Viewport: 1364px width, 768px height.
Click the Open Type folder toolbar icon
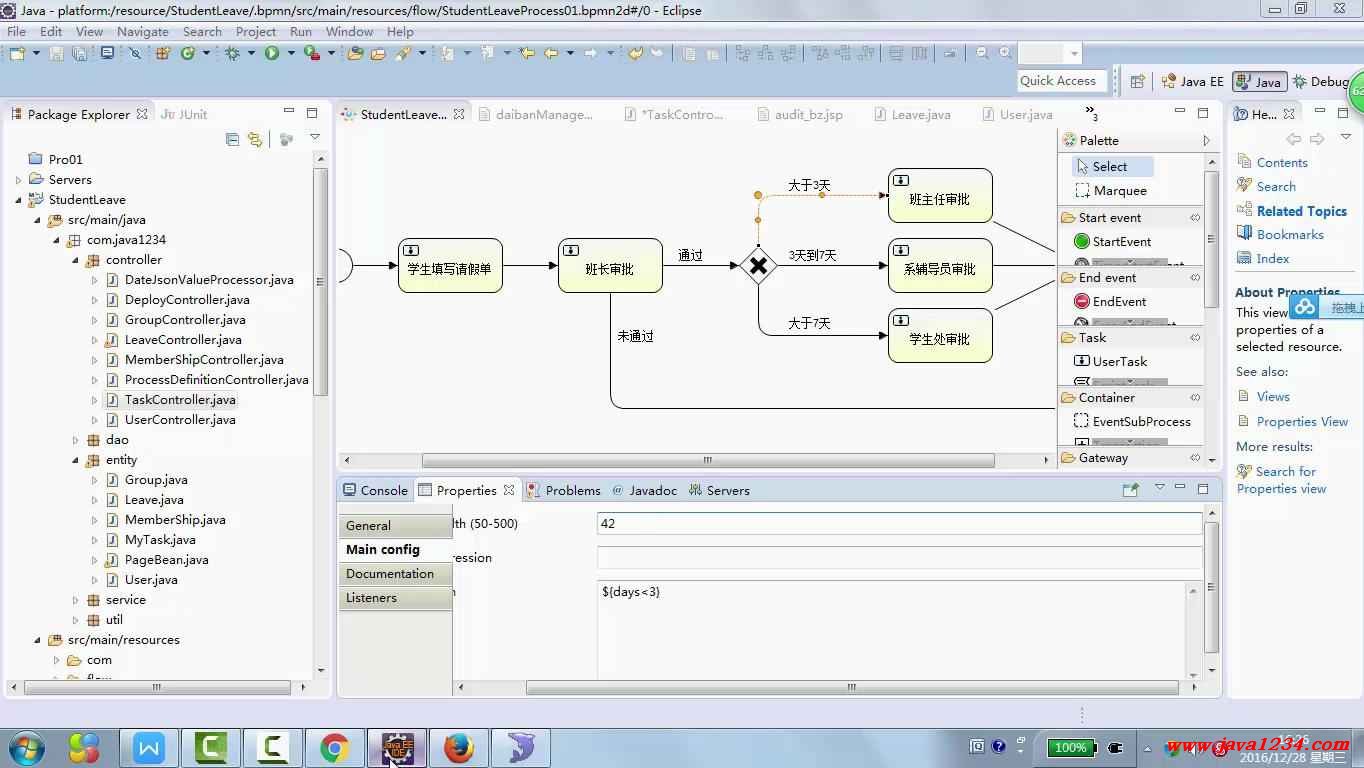click(x=355, y=53)
